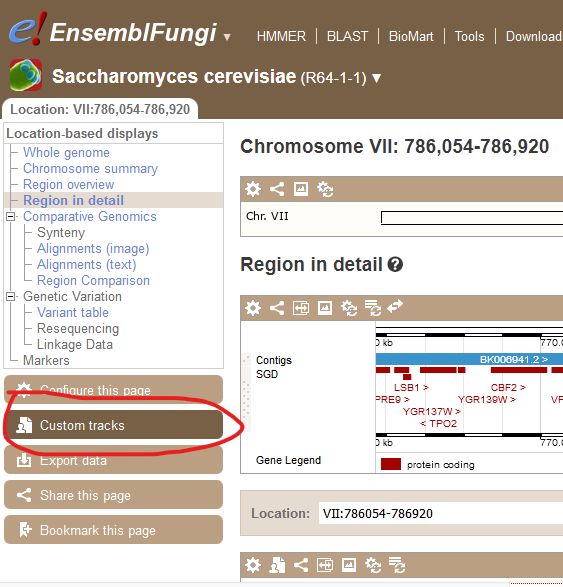Click the configure gear icon in chromosome panel toolbar
The image size is (563, 587).
pyautogui.click(x=253, y=189)
